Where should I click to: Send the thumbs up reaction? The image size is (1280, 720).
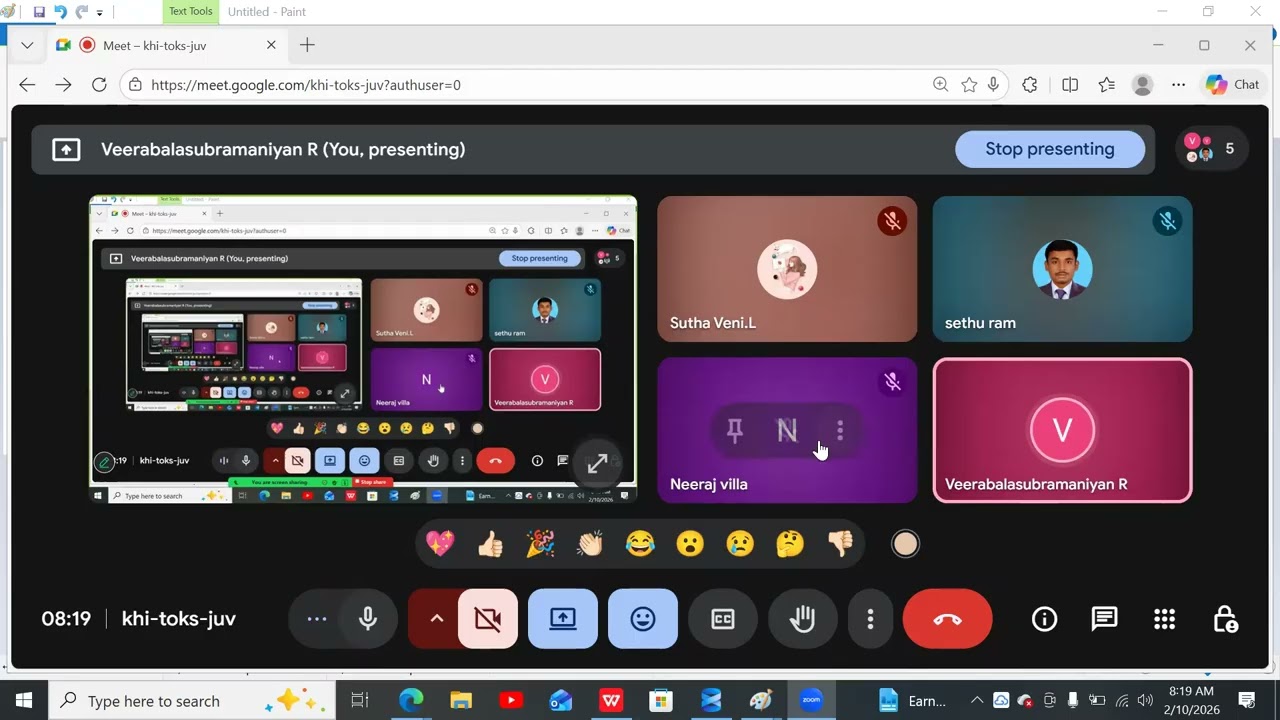point(490,544)
